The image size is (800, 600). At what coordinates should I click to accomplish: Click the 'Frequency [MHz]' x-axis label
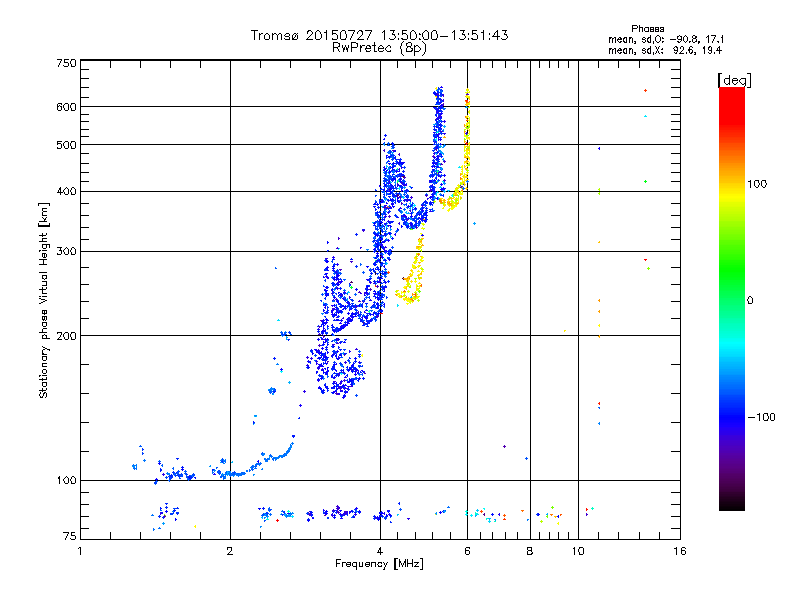click(379, 564)
